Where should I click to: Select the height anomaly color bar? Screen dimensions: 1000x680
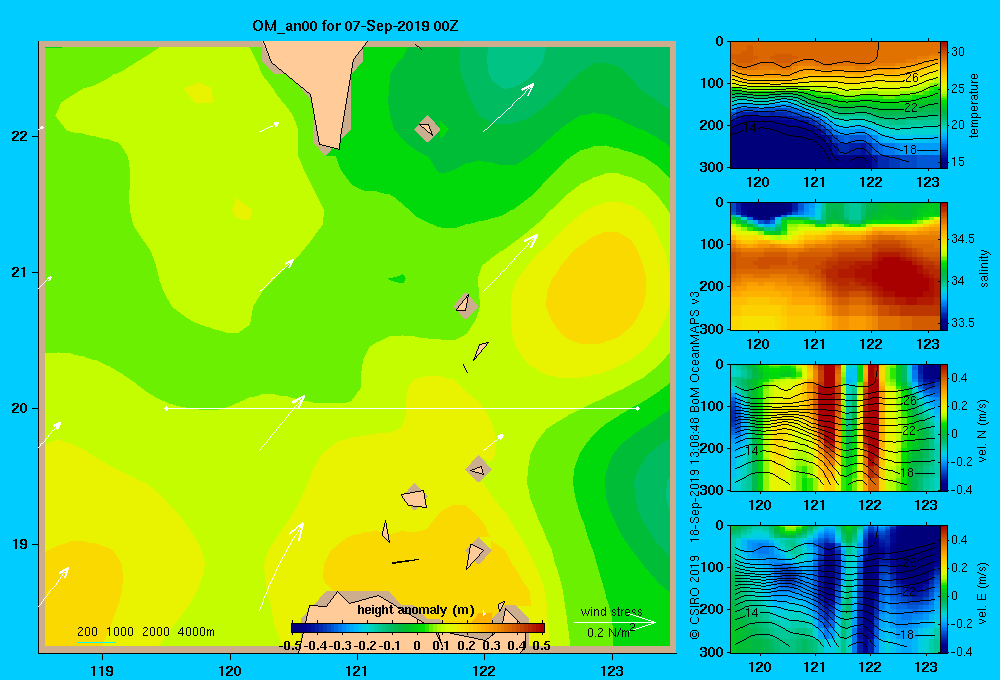(418, 628)
